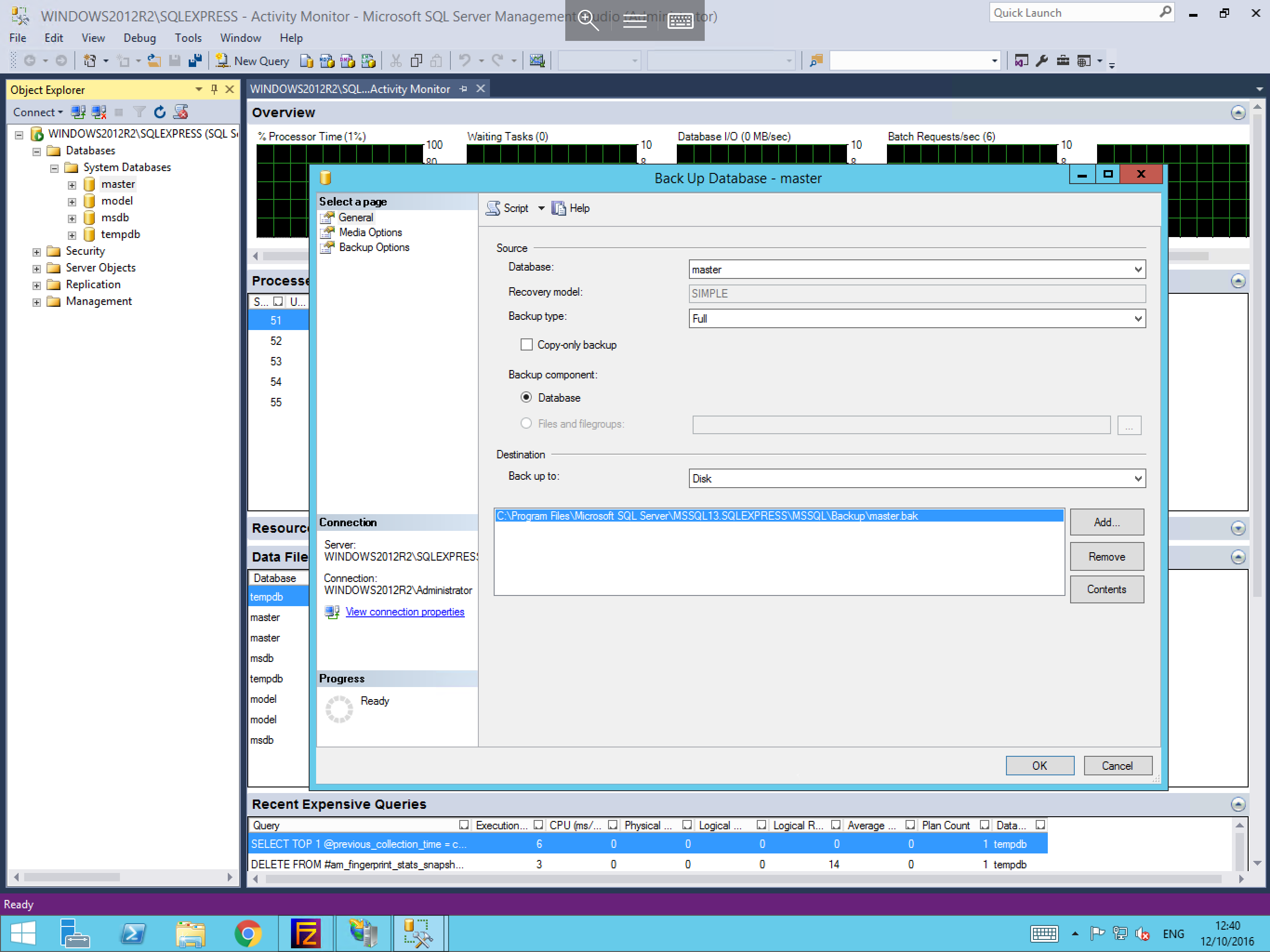Click the Remove destination button
The width and height of the screenshot is (1270, 952).
(x=1107, y=557)
